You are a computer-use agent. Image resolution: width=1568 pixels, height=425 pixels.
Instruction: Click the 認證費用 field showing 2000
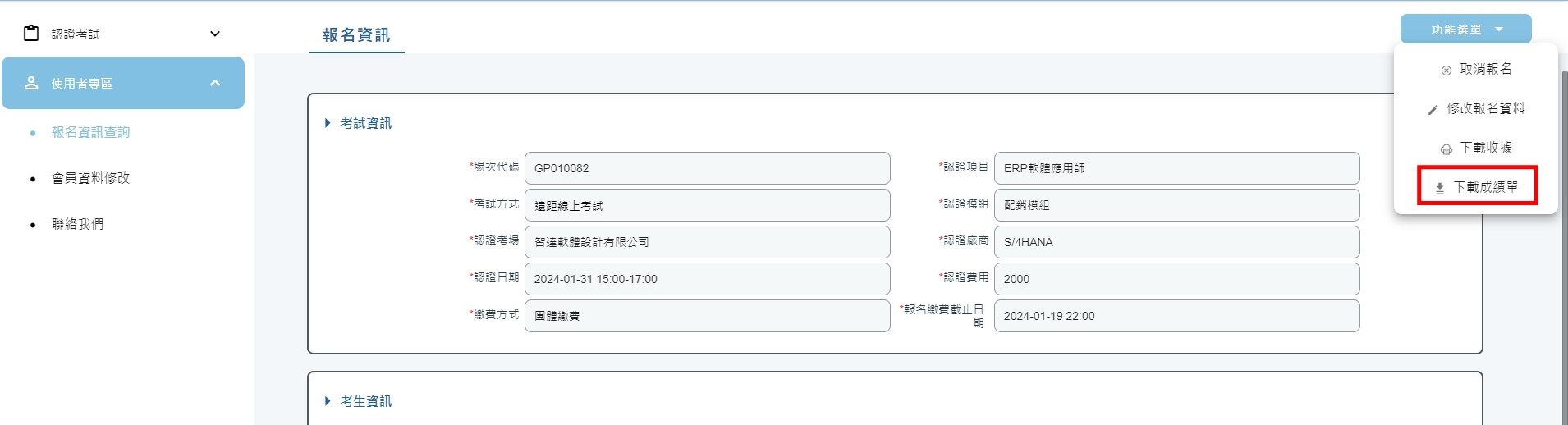point(1176,279)
